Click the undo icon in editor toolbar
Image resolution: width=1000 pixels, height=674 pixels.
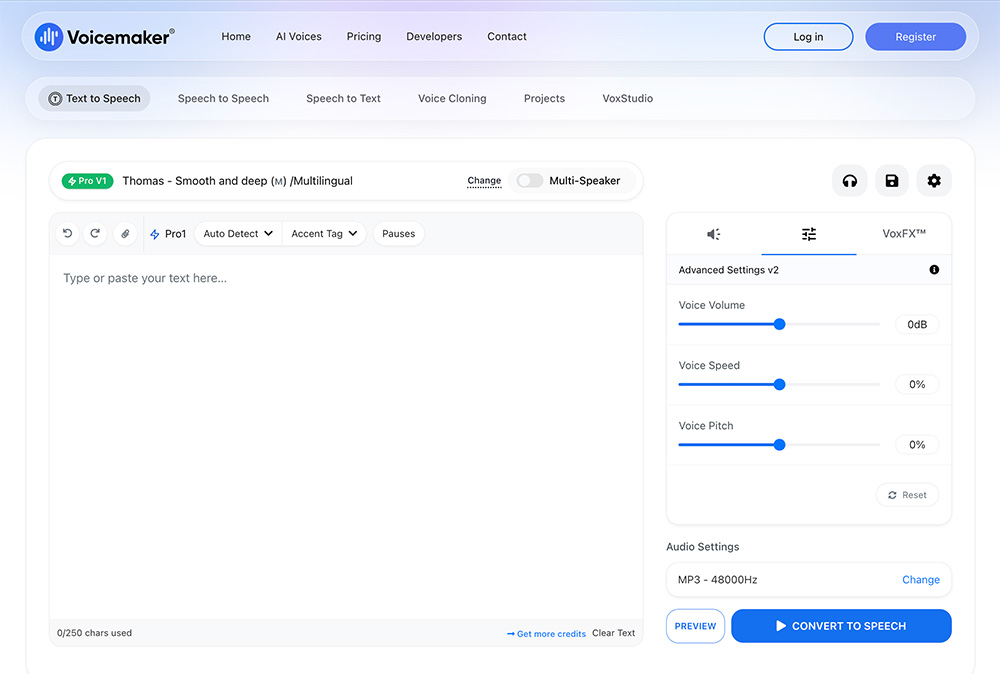click(68, 233)
